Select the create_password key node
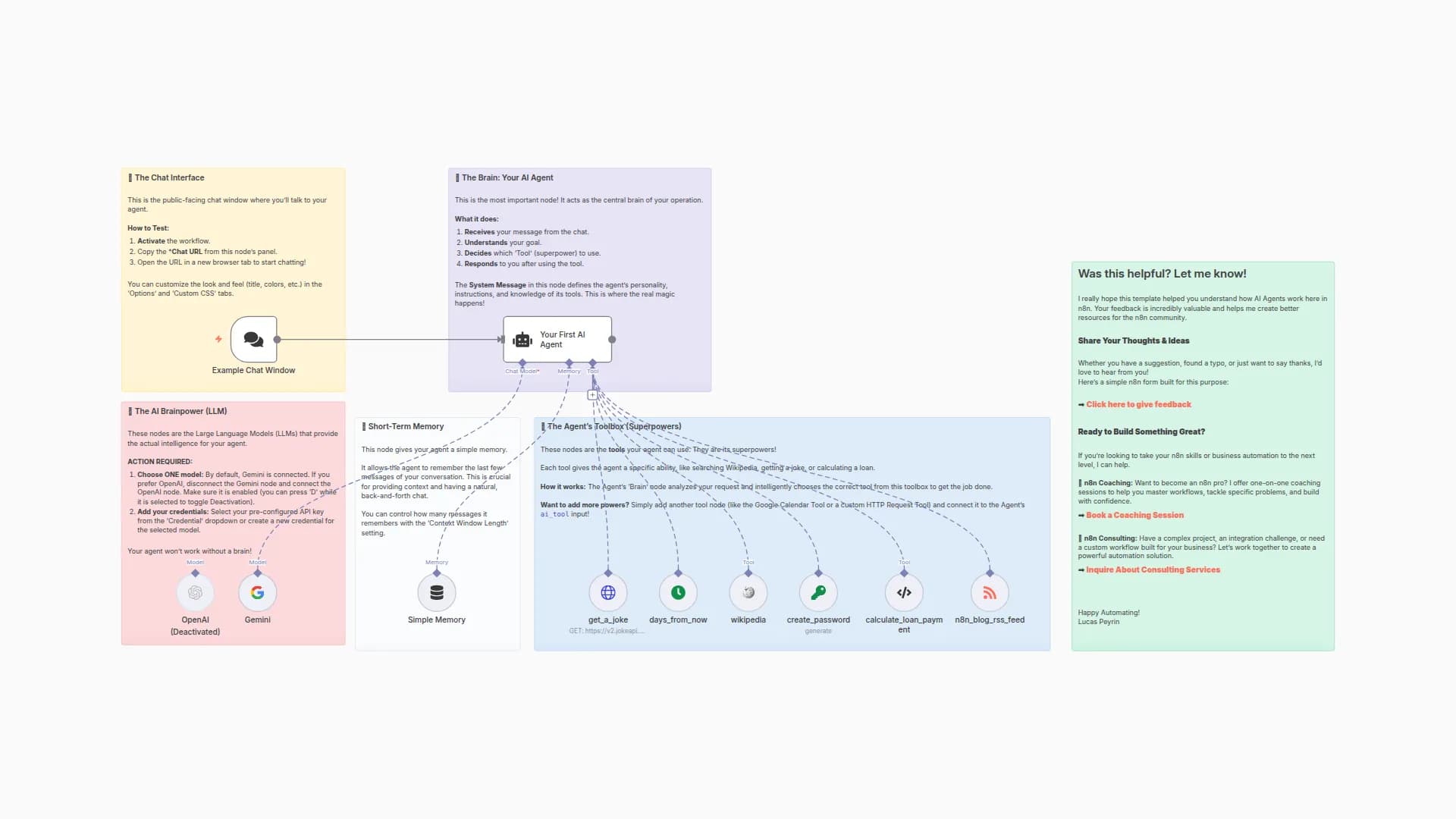The image size is (1456, 819). (x=818, y=592)
